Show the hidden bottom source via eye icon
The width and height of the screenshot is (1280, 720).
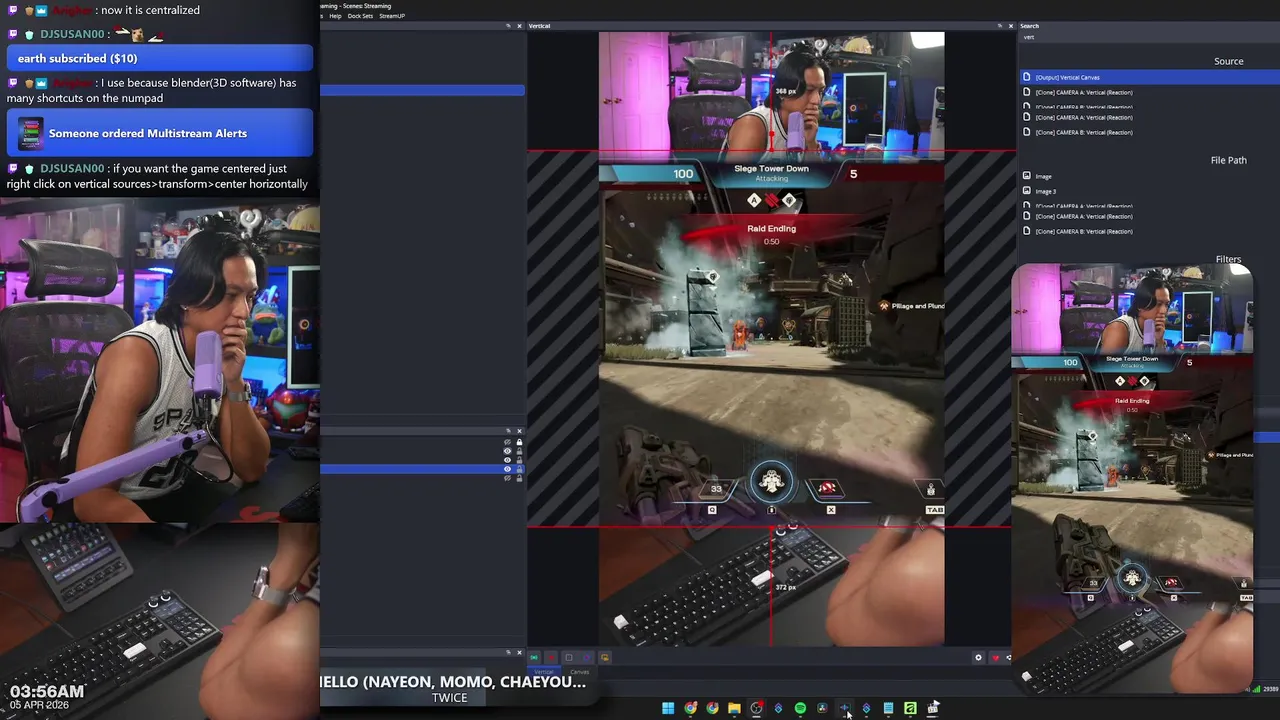coord(507,478)
